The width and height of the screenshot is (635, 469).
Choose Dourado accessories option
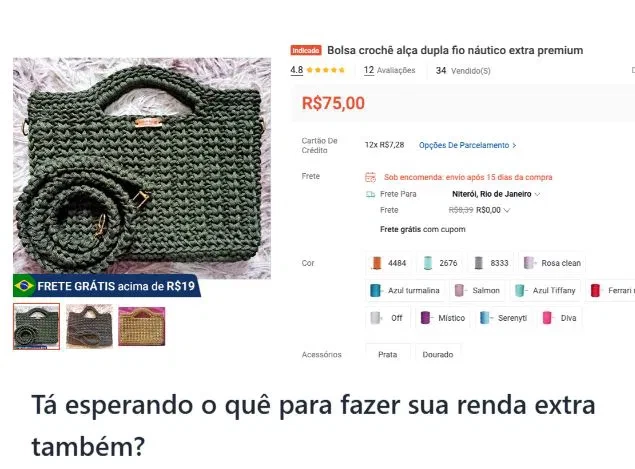[x=438, y=353]
